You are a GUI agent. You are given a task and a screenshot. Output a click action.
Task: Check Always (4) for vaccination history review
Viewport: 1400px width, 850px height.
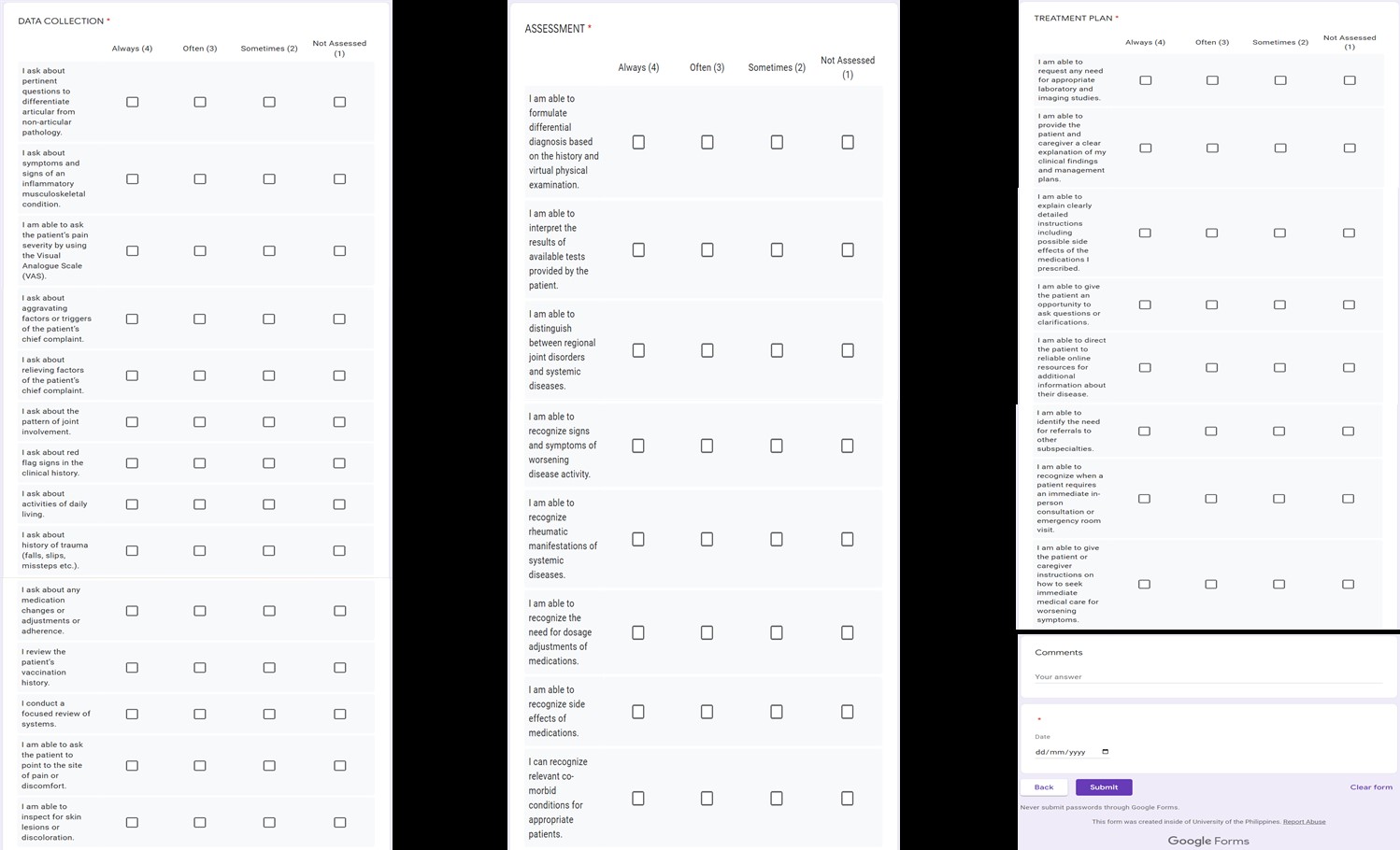pos(132,668)
